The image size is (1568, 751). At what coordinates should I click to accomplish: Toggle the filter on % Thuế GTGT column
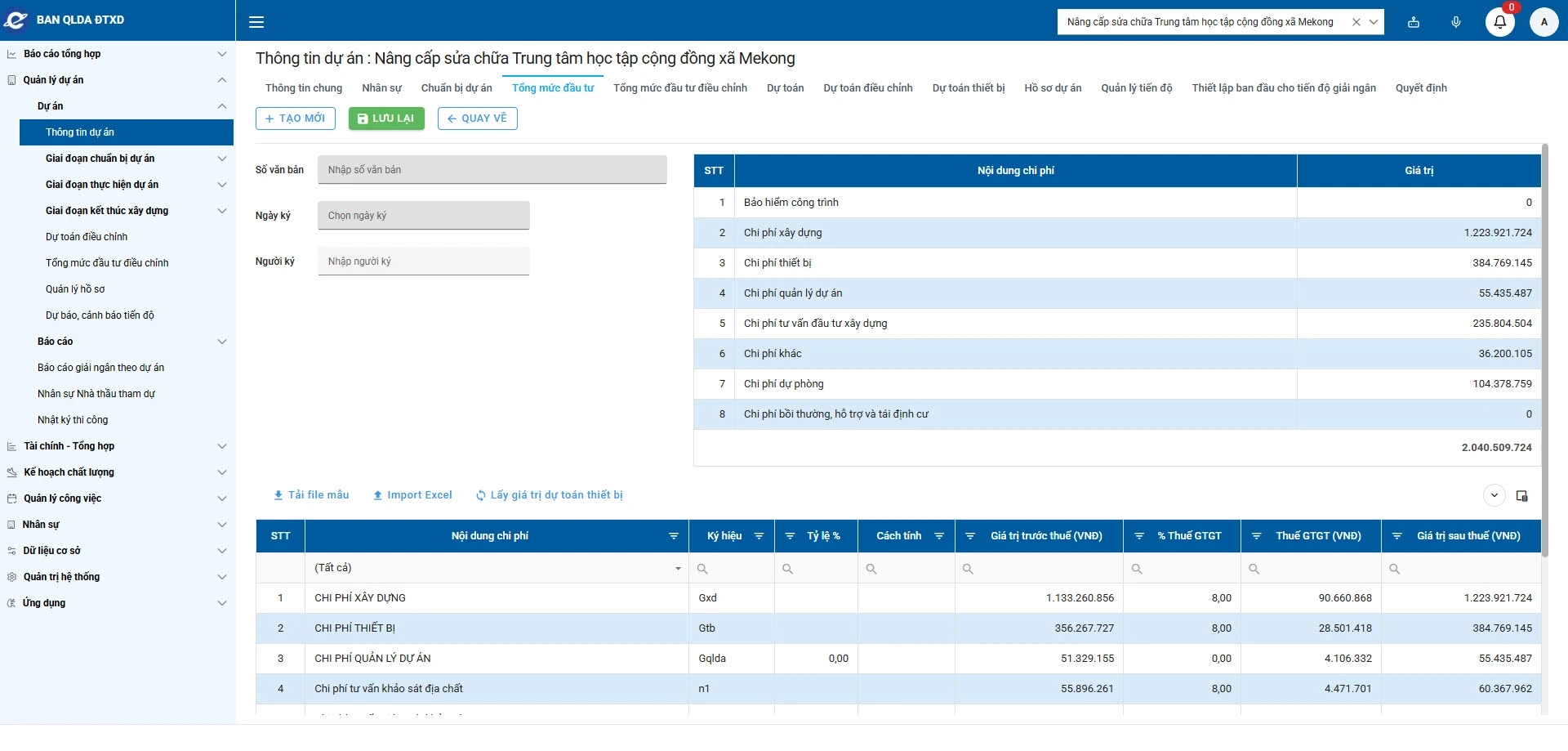(x=1138, y=536)
